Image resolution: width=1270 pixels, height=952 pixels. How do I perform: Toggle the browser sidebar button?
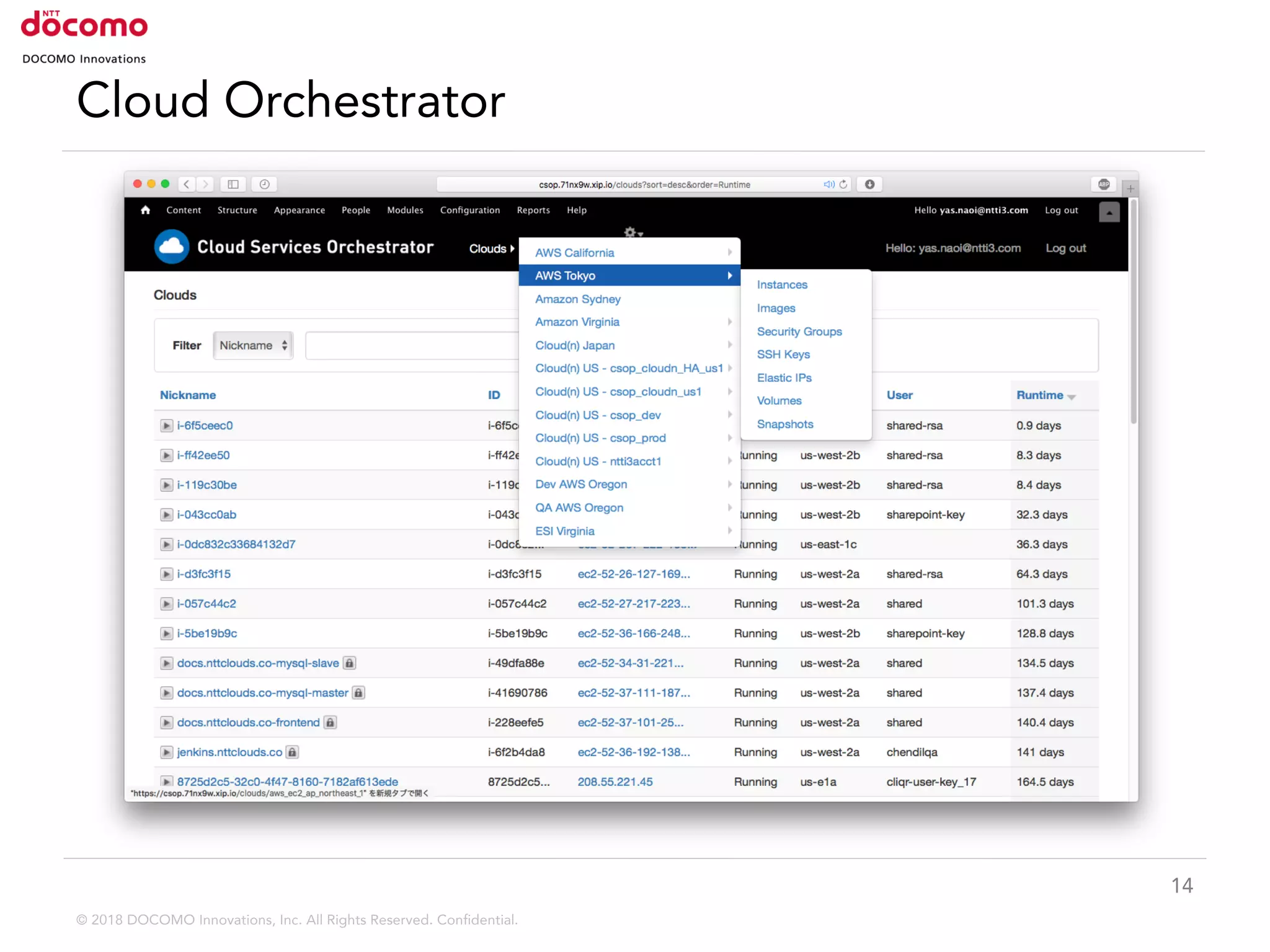pos(233,184)
